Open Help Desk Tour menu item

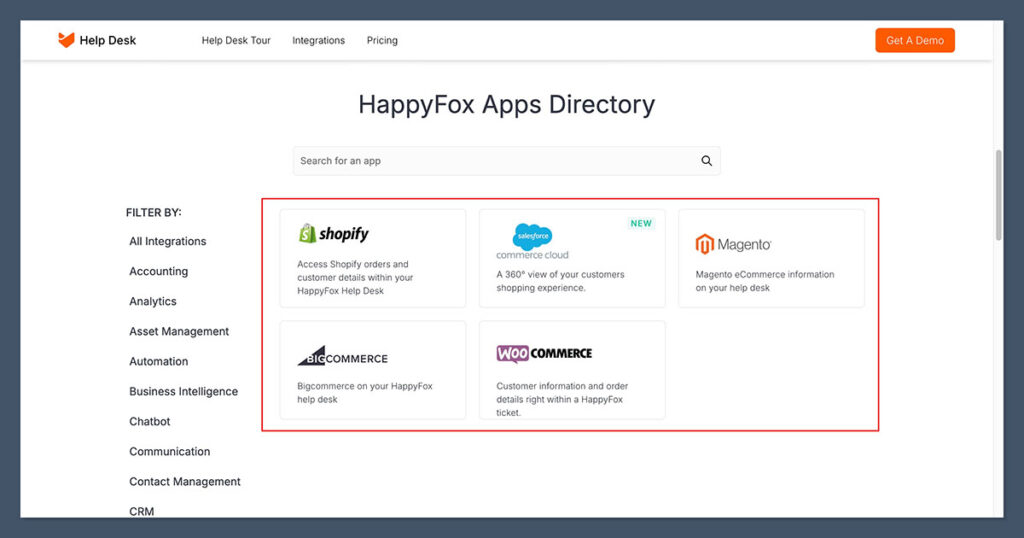tap(236, 40)
